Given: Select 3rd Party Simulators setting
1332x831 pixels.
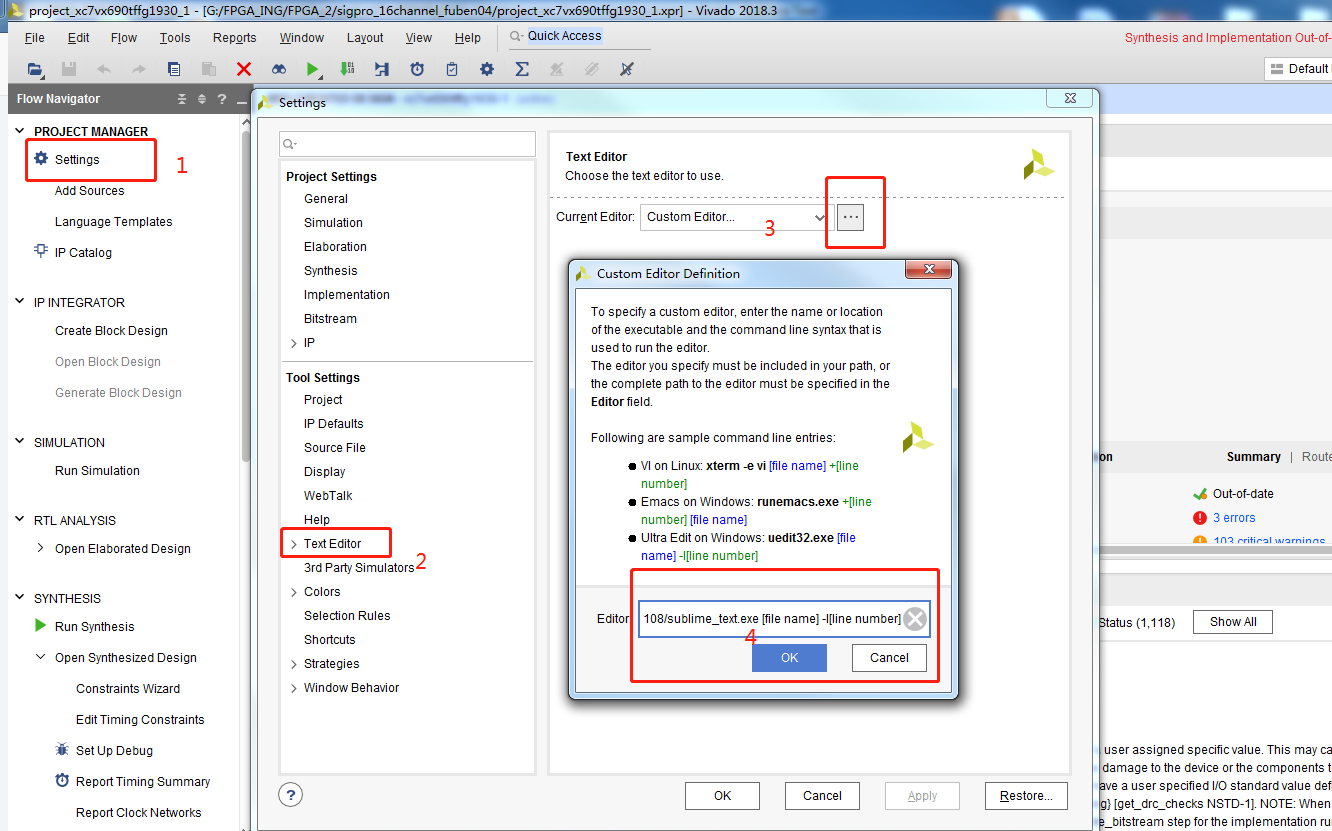Looking at the screenshot, I should (359, 568).
